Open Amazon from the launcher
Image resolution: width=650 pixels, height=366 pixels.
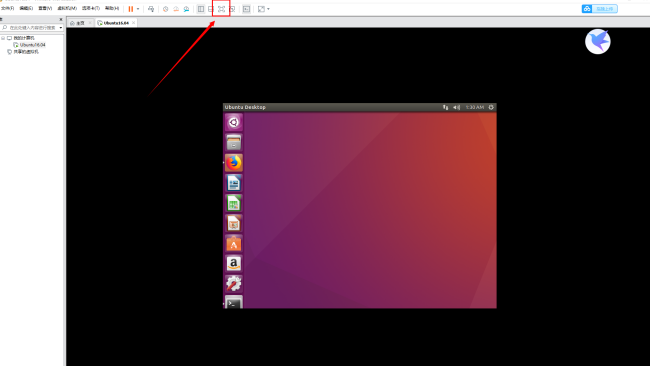click(234, 264)
